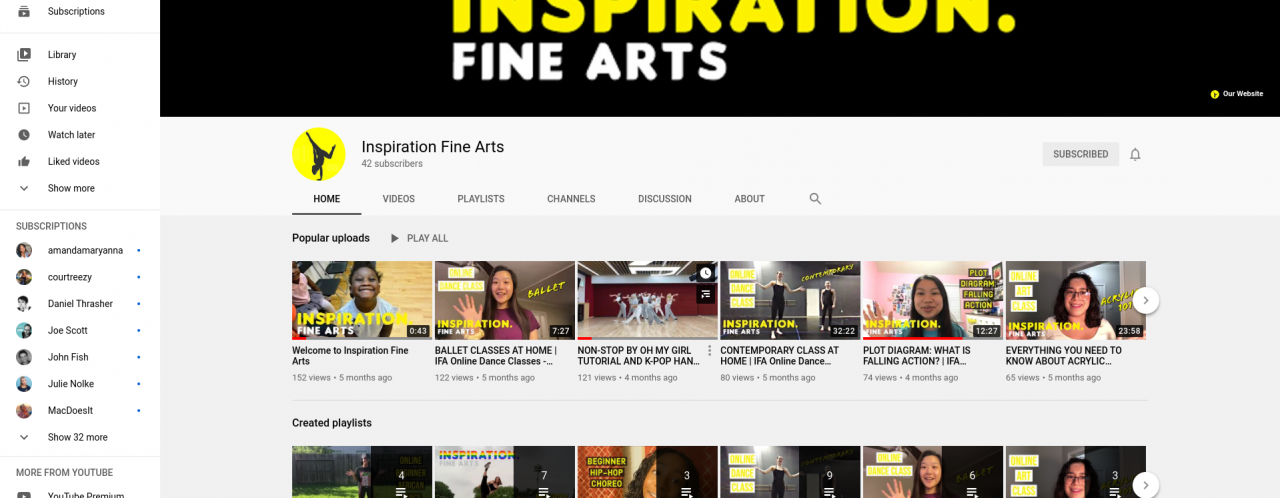Screen dimensions: 1280x498
Task: Click the Subscriptions sidebar label
Action: pyautogui.click(x=76, y=12)
